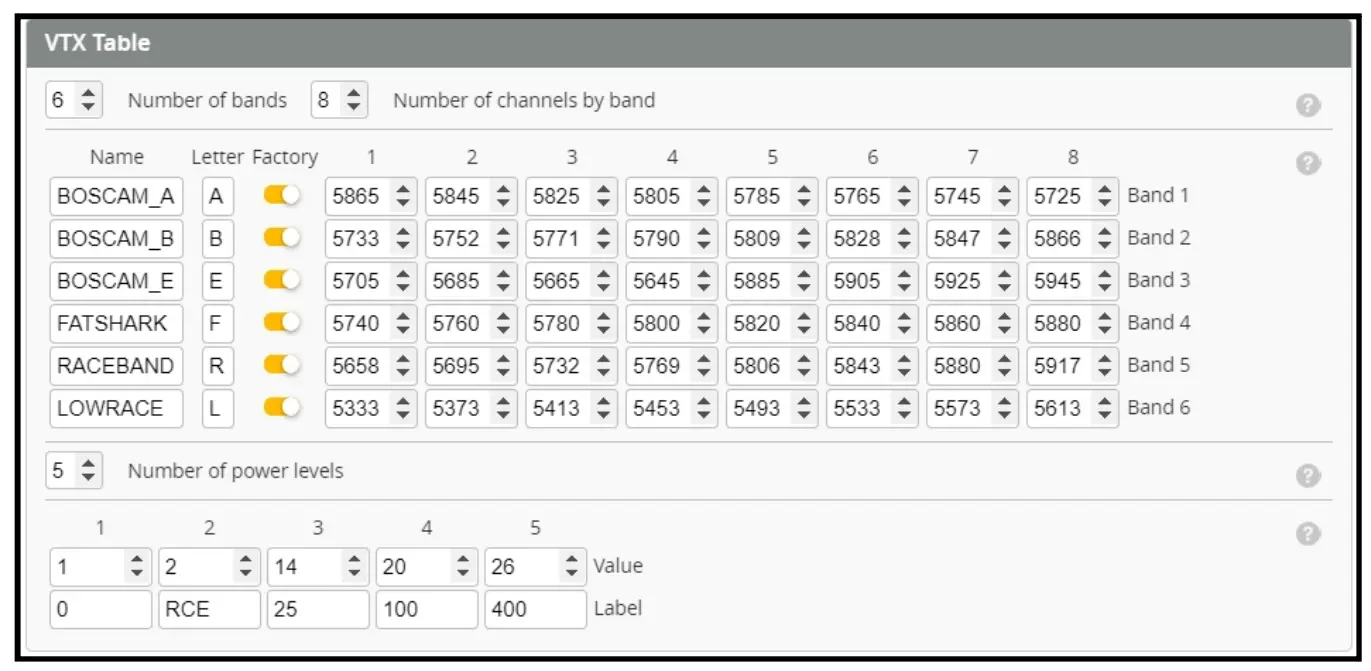Toggle Factory switch for LOWRACE band
This screenshot has width=1371, height=671.
[x=282, y=407]
